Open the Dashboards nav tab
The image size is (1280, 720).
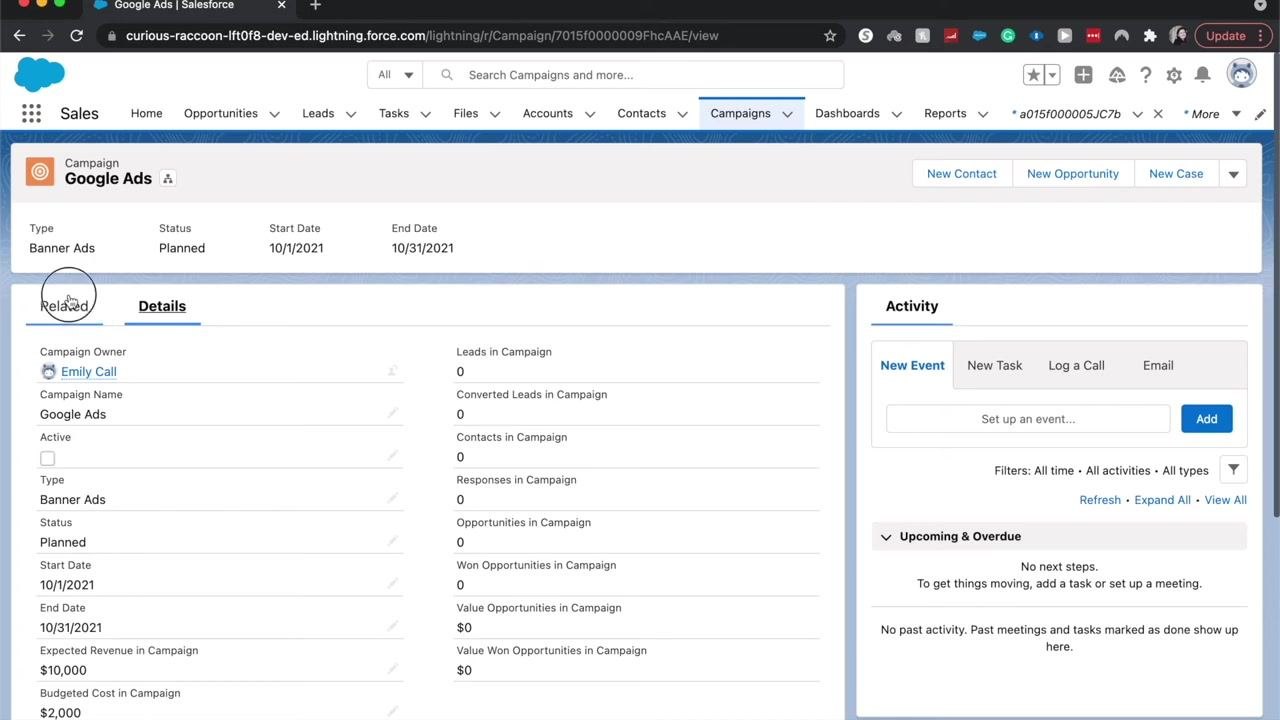tap(847, 113)
